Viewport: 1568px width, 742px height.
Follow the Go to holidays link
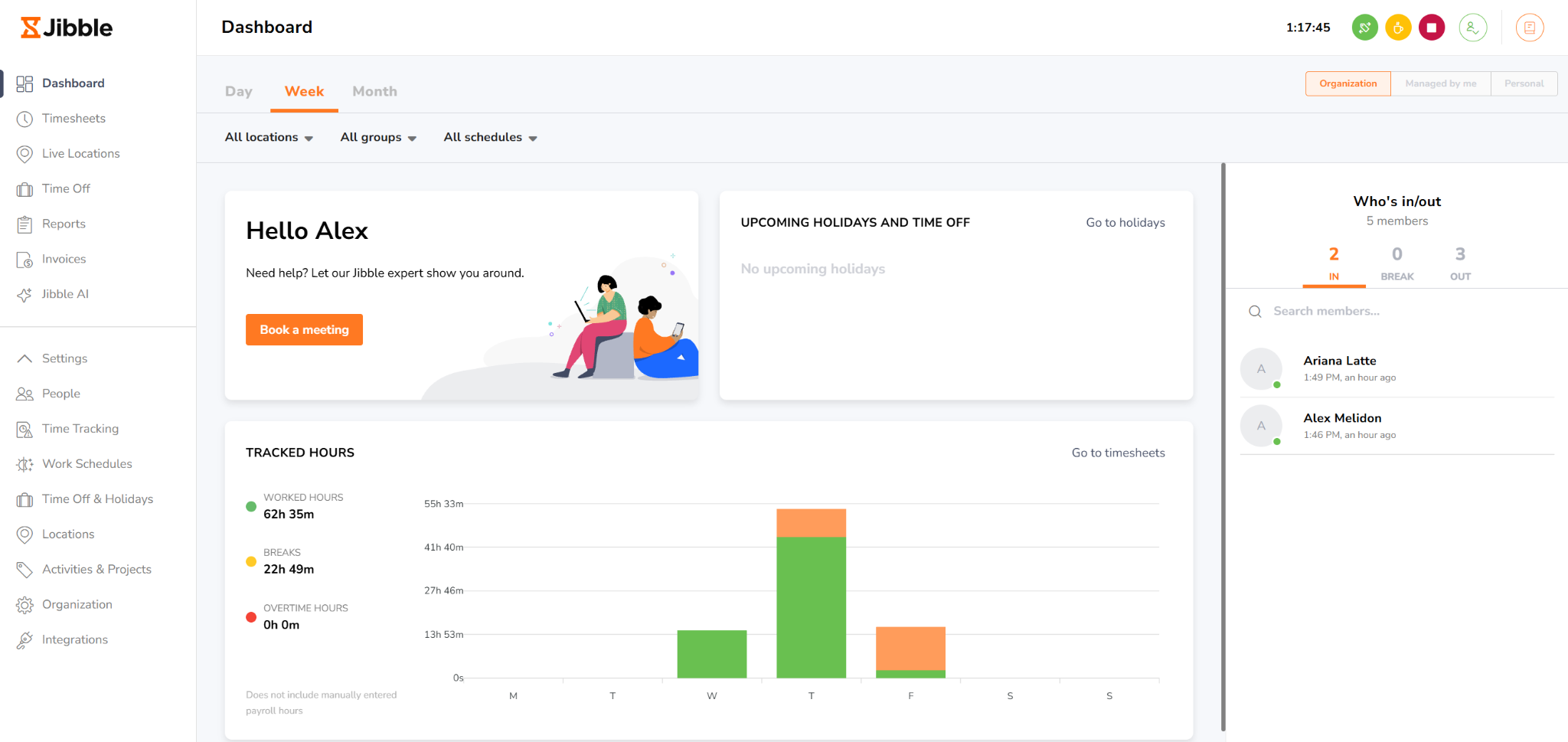[x=1125, y=223]
